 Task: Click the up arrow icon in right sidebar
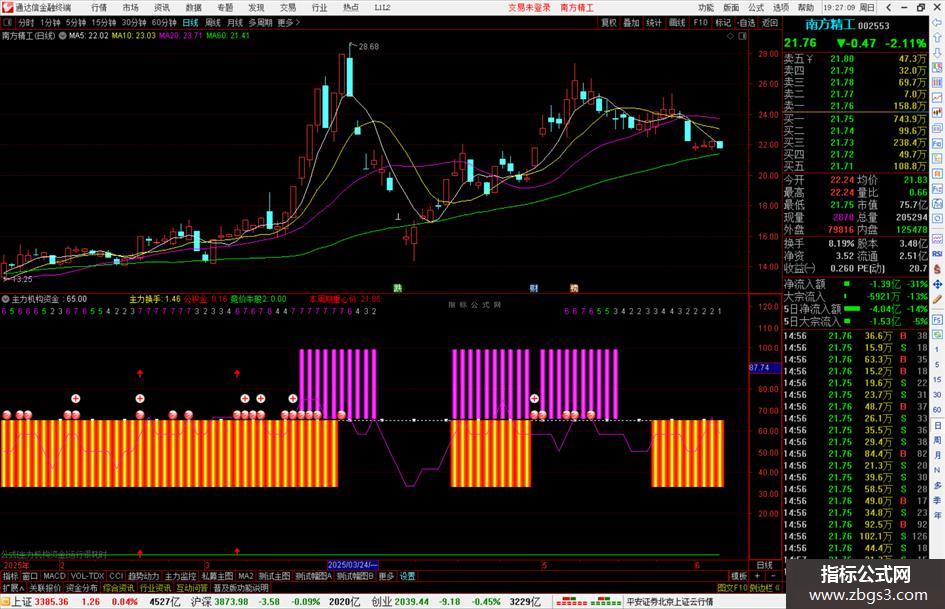(937, 37)
